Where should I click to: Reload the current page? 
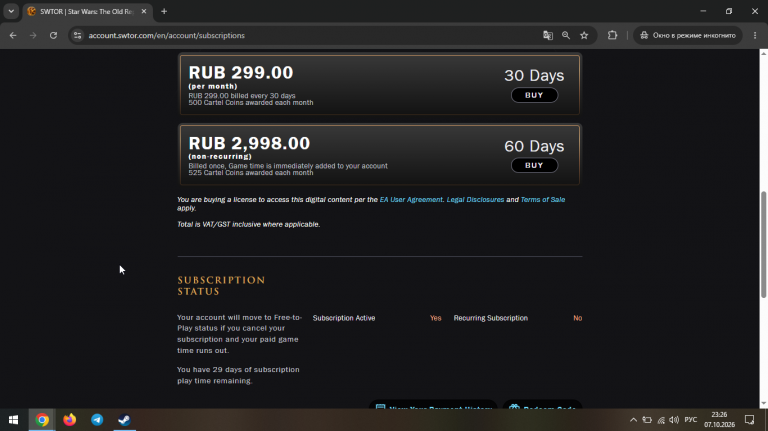pos(53,35)
